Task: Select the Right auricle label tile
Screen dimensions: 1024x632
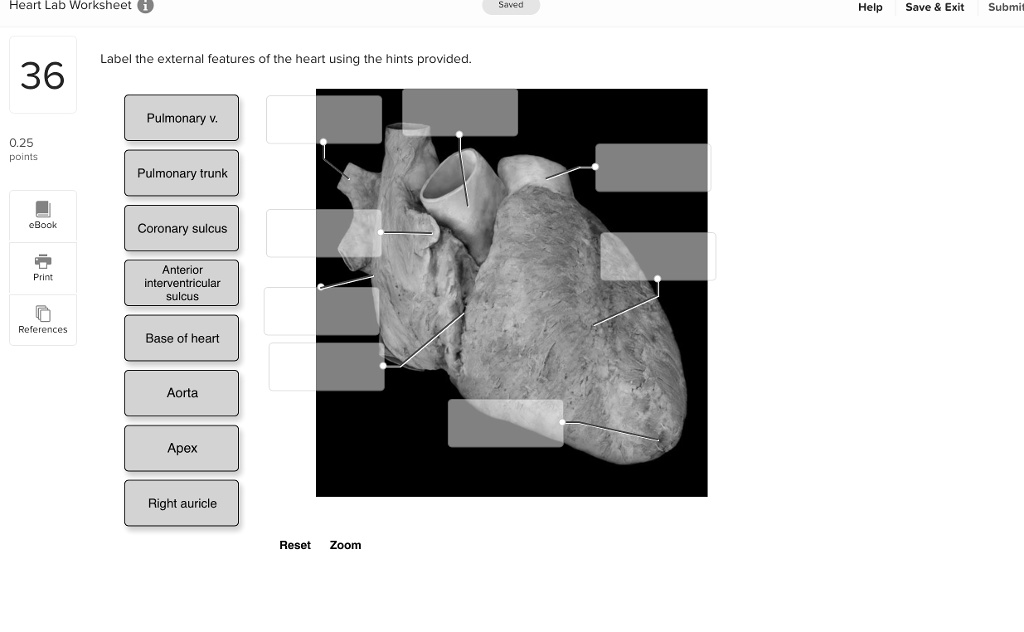Action: click(181, 503)
